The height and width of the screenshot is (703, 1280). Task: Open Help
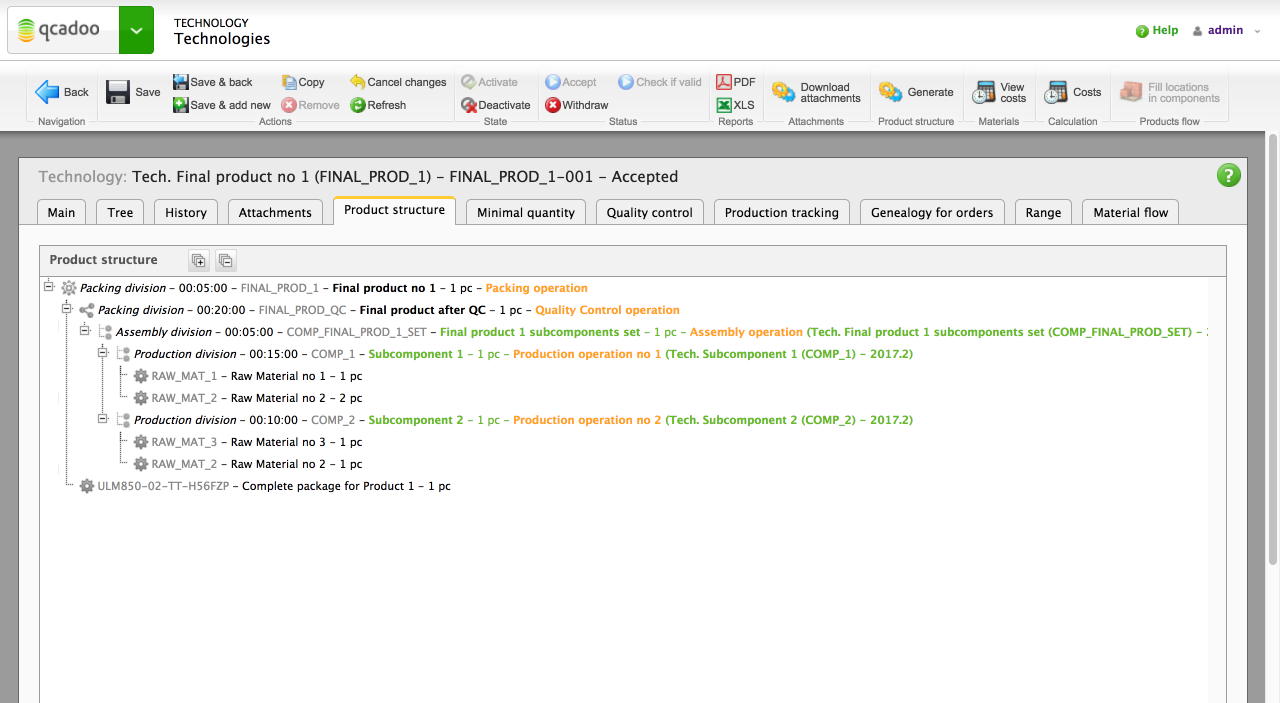tap(1157, 30)
